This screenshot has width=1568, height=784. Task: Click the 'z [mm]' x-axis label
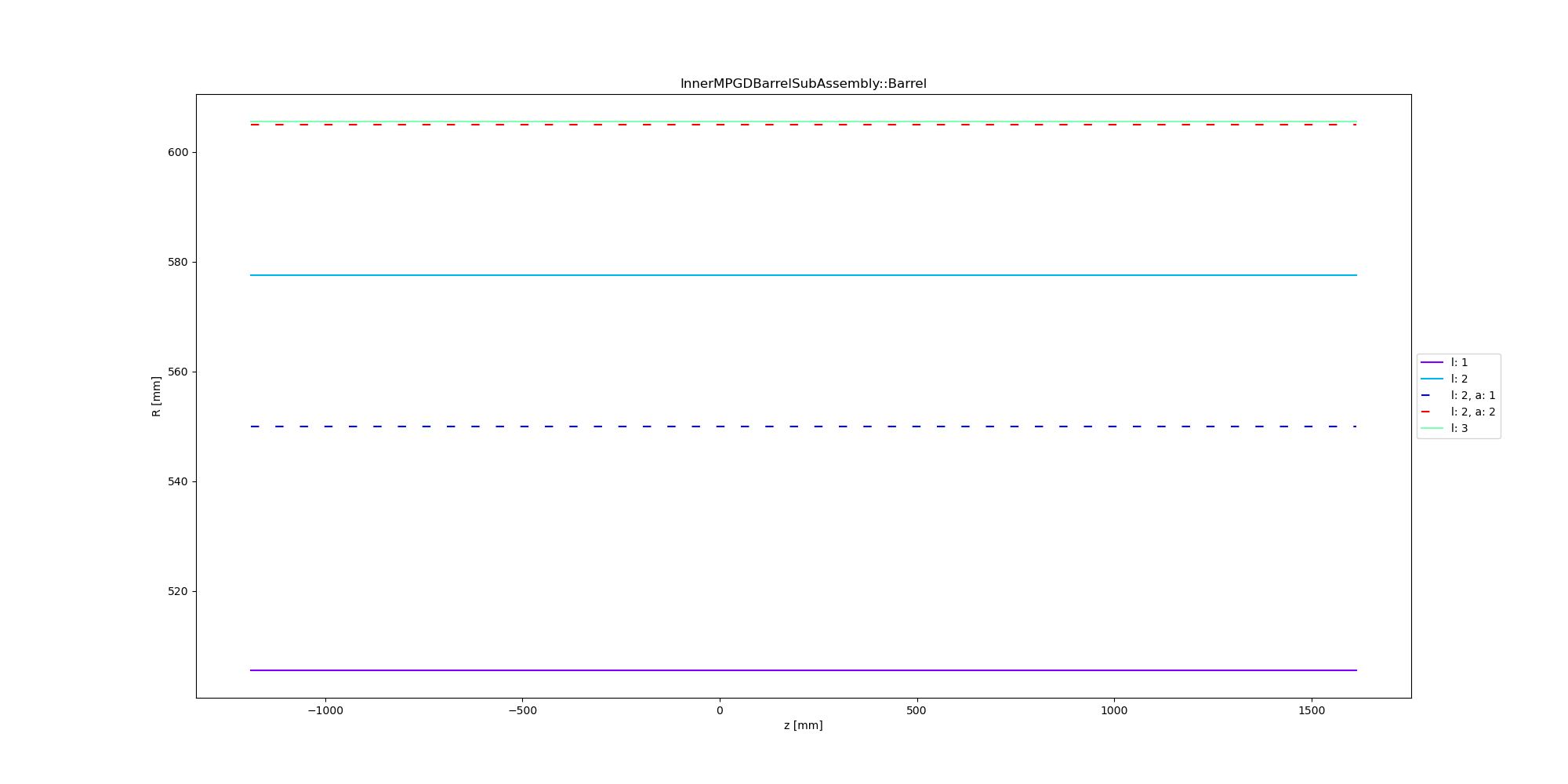803,725
